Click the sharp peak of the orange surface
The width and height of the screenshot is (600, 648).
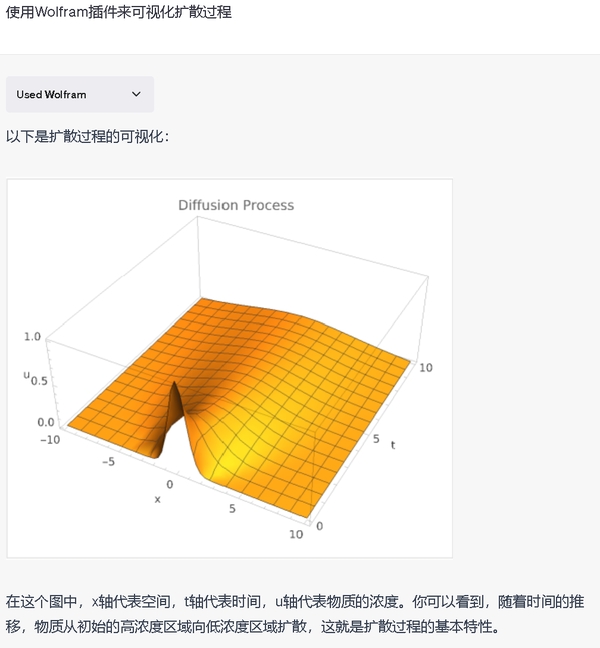click(175, 387)
